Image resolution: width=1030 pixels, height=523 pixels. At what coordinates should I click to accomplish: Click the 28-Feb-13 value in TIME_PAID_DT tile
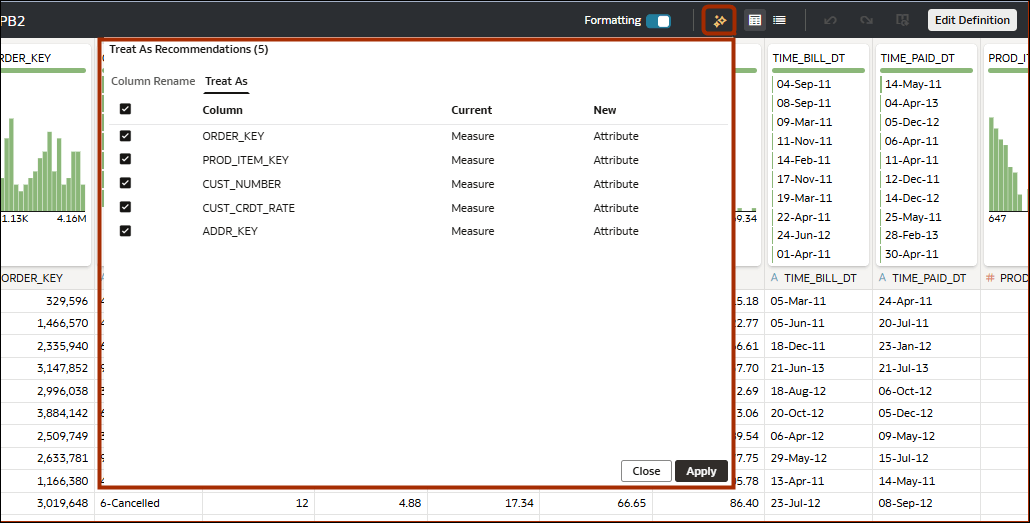pos(912,235)
